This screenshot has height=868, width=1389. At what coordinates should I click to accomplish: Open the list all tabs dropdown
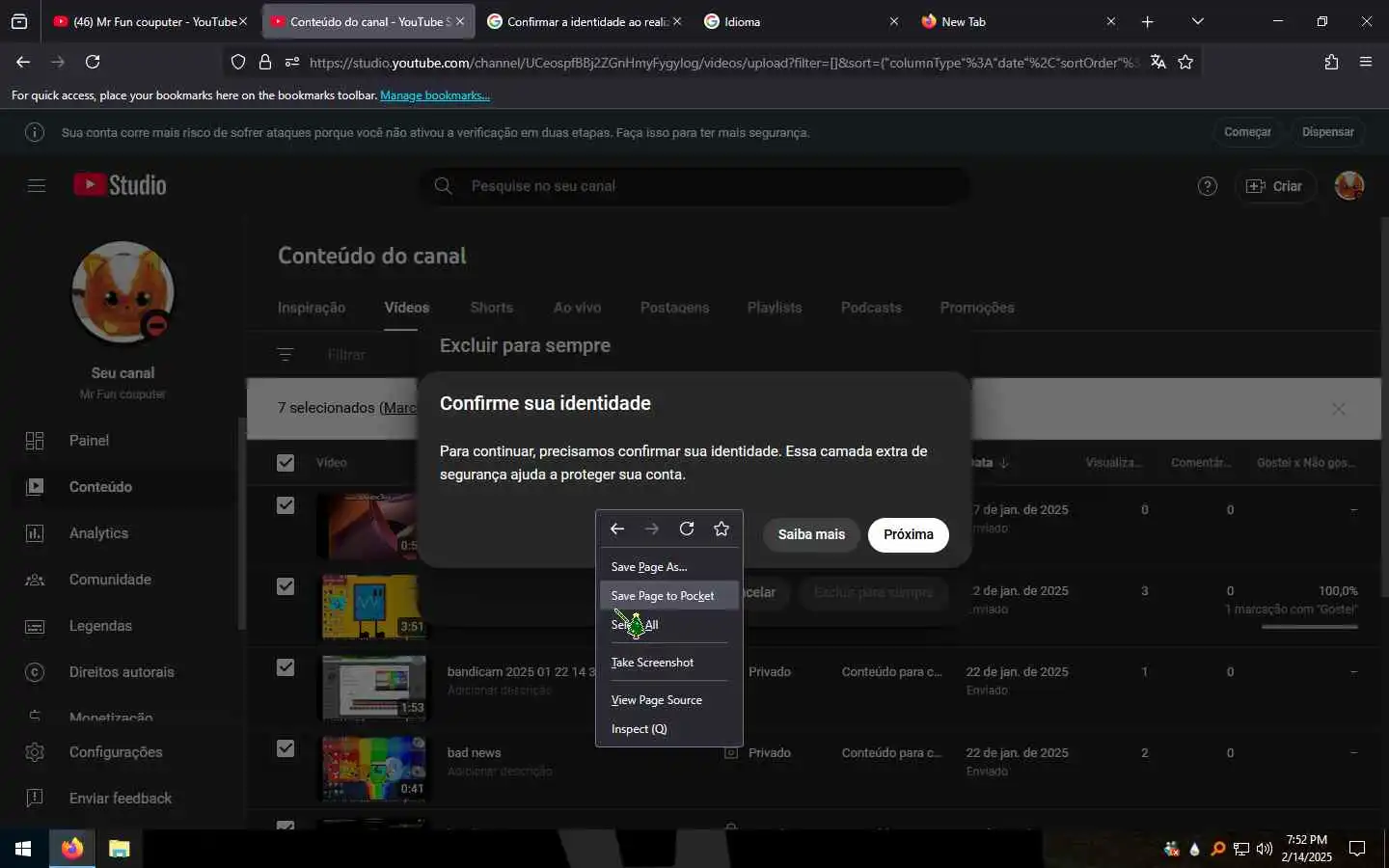pyautogui.click(x=1197, y=21)
